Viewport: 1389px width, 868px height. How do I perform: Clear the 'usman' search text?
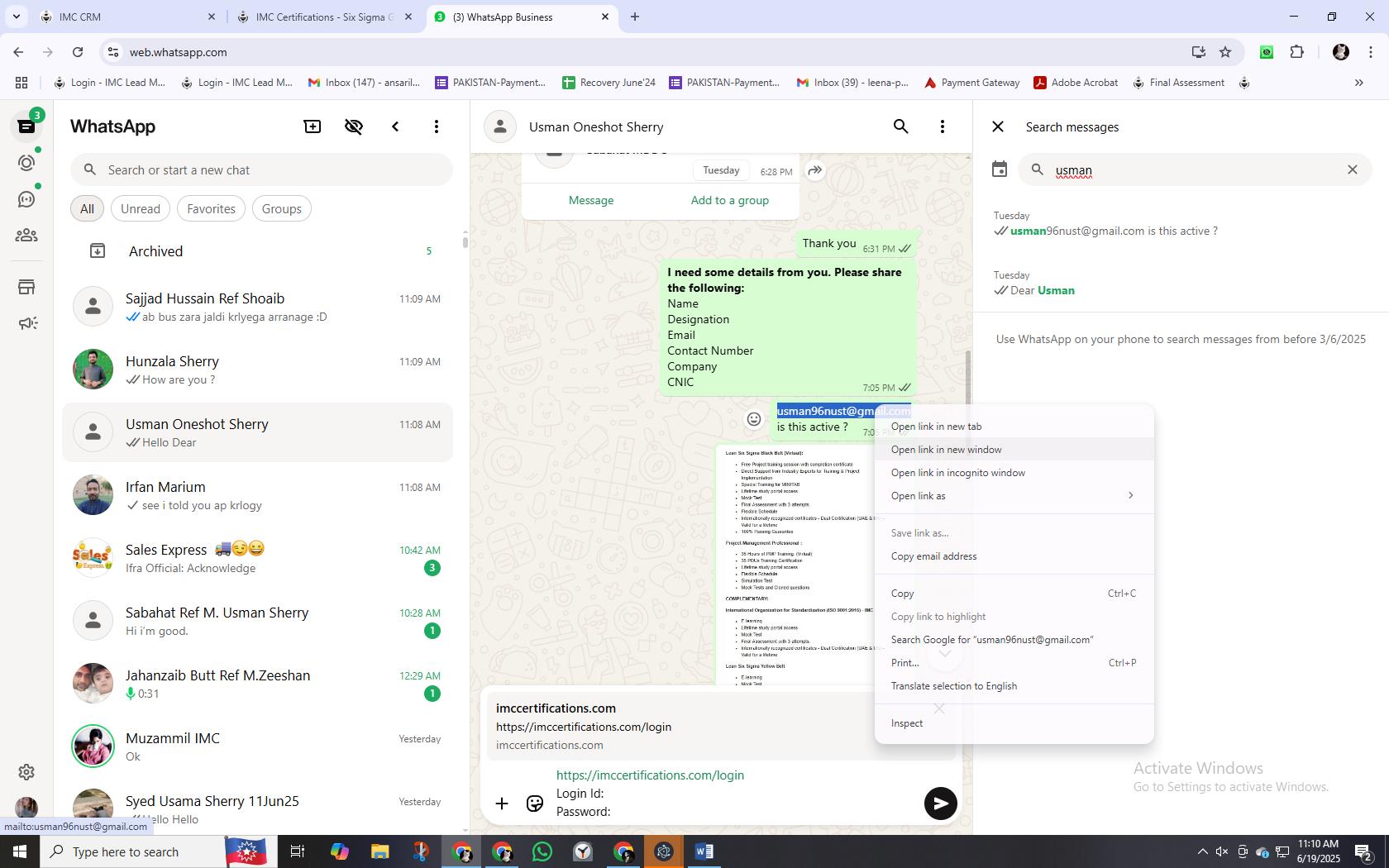click(x=1353, y=169)
